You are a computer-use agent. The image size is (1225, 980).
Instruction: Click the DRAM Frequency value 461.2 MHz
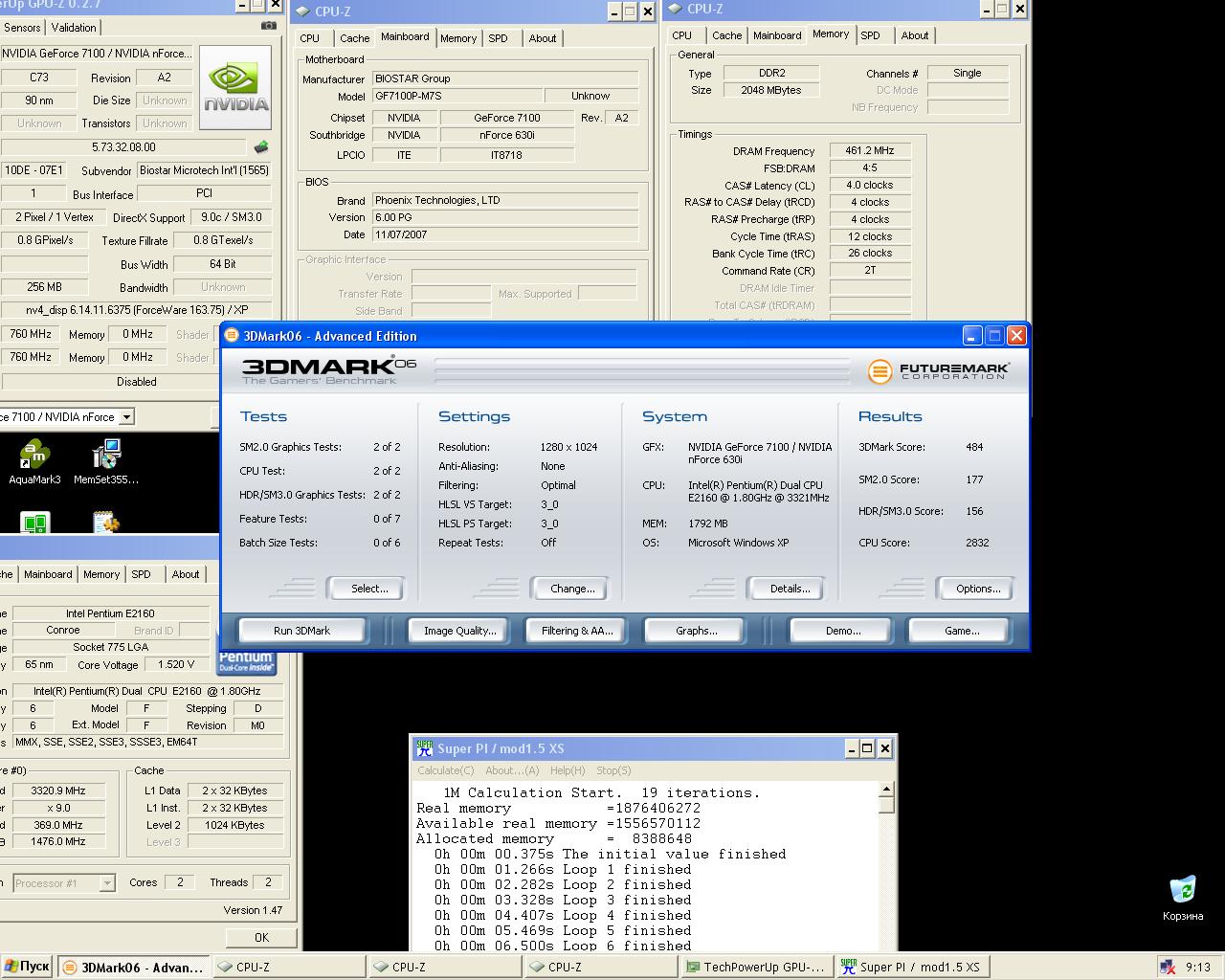(870, 151)
